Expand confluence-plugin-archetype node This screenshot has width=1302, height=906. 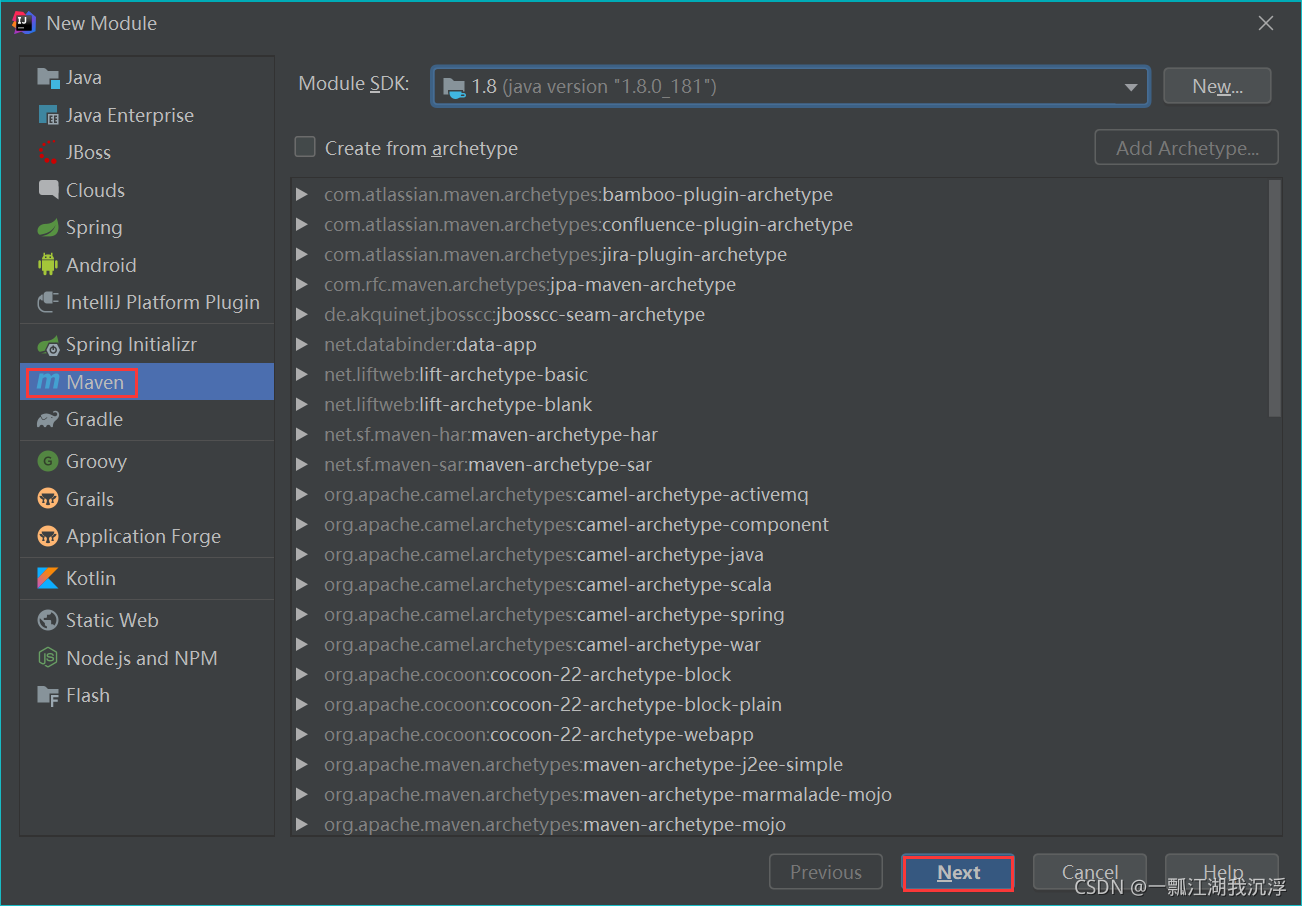click(302, 225)
